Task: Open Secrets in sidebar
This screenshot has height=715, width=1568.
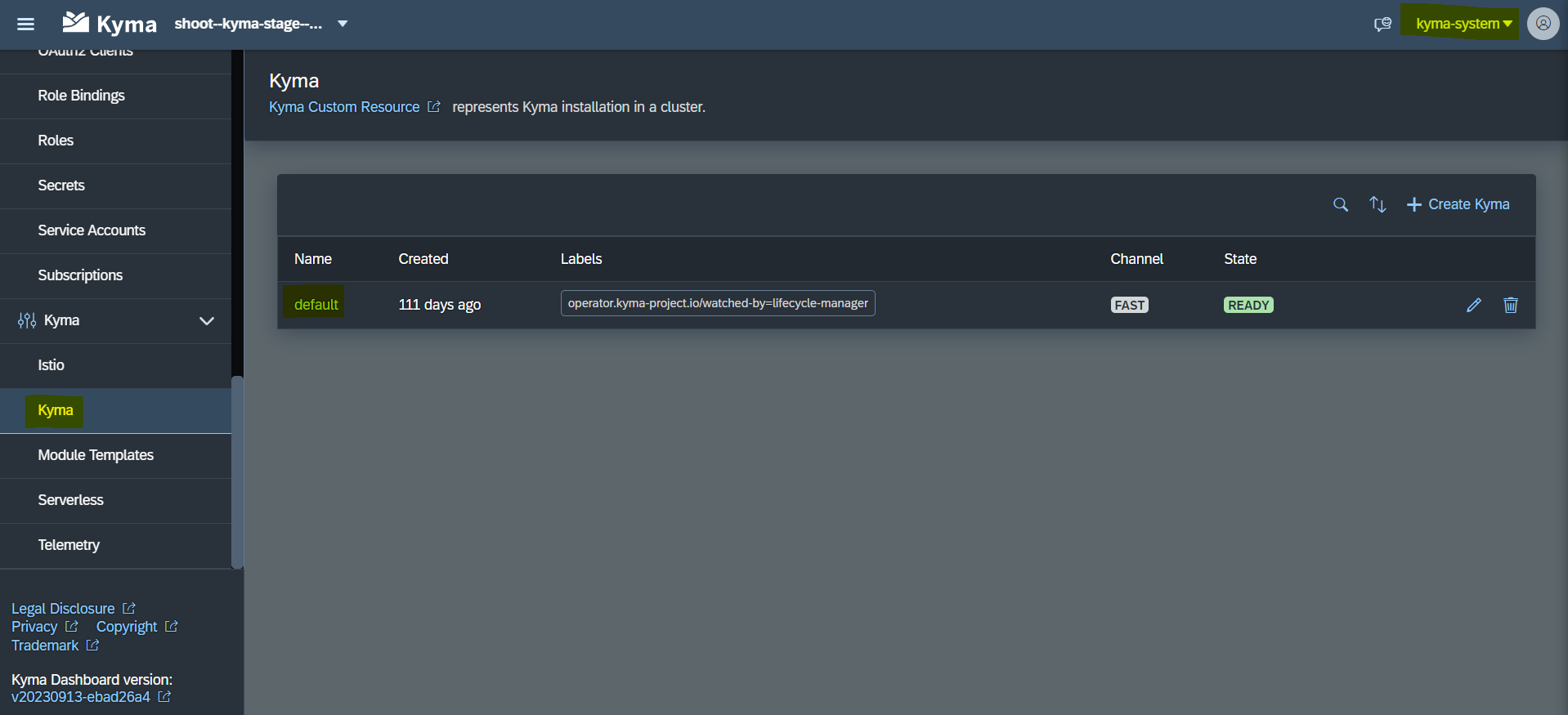Action: click(x=115, y=186)
